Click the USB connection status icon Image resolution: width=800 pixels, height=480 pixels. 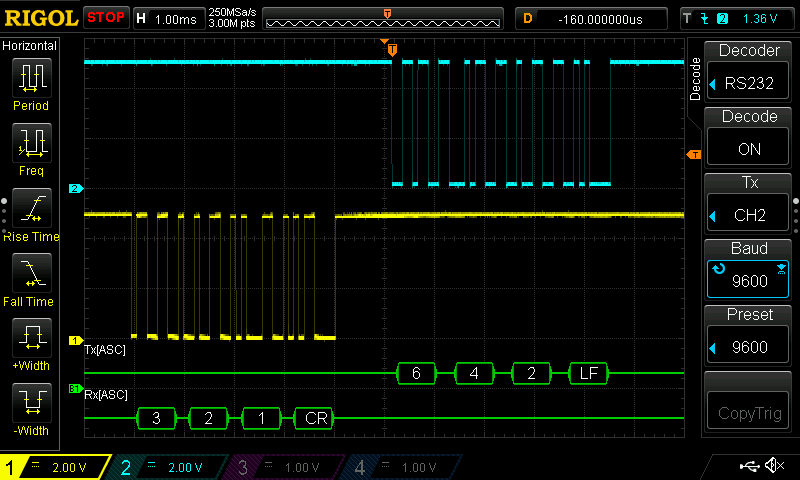(749, 465)
